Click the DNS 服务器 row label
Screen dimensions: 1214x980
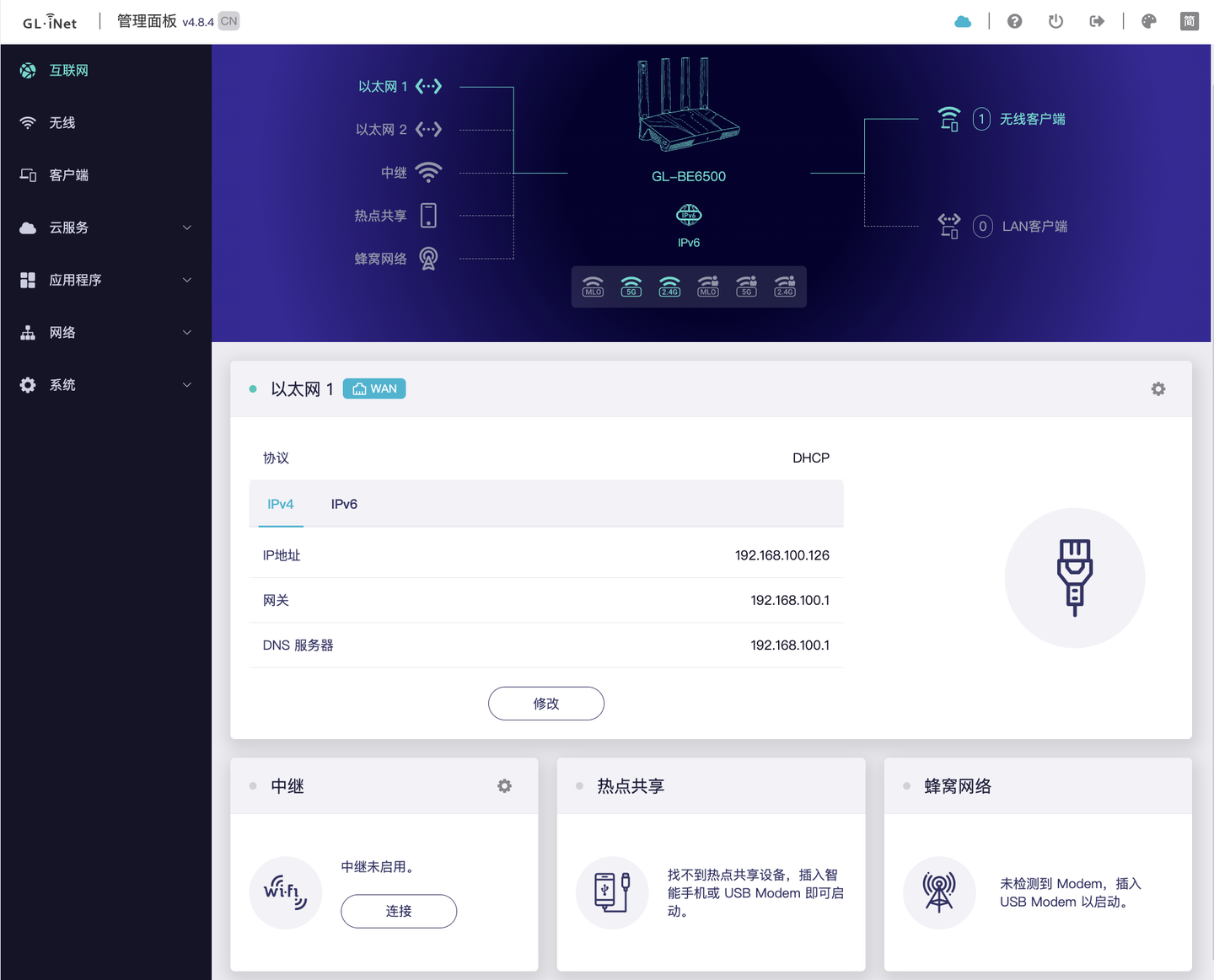coord(298,645)
